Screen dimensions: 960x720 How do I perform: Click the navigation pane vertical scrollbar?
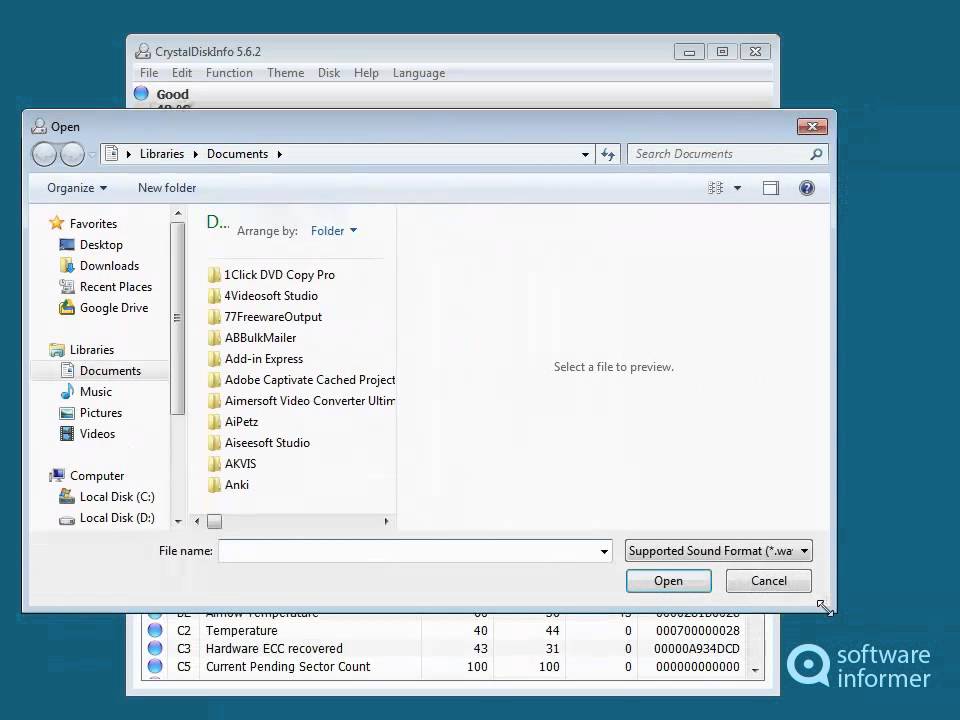tap(178, 318)
